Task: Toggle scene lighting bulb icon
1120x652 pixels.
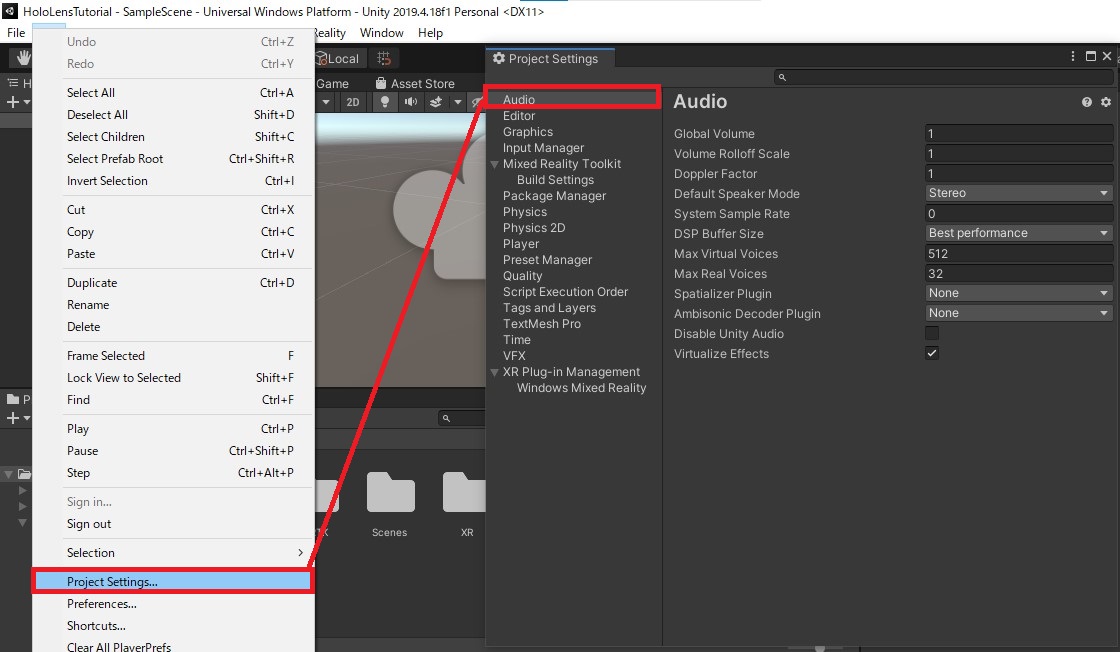Action: [384, 102]
